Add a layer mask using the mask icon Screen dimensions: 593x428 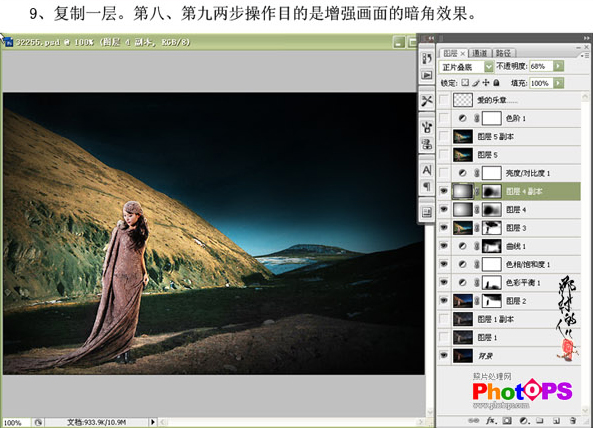click(x=507, y=420)
